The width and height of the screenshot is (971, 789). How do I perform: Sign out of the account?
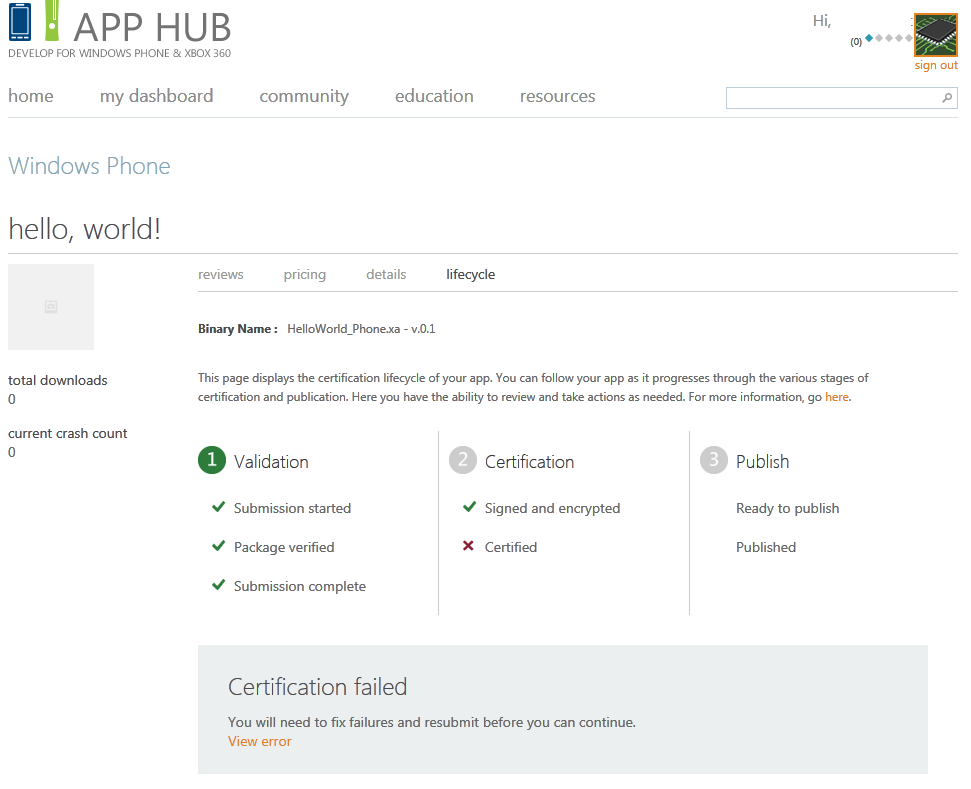(x=936, y=65)
